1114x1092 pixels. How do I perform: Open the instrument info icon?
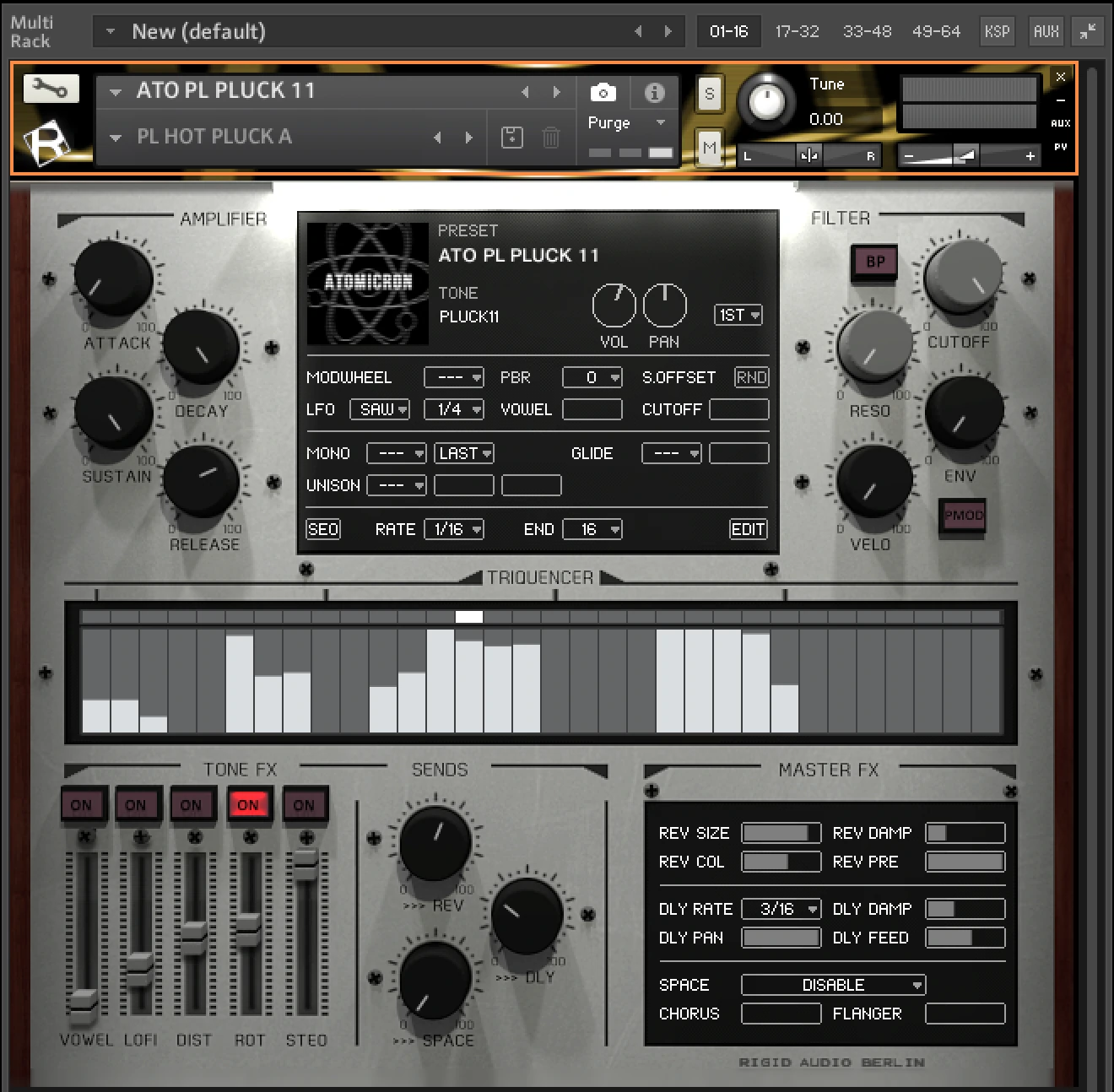pyautogui.click(x=654, y=92)
